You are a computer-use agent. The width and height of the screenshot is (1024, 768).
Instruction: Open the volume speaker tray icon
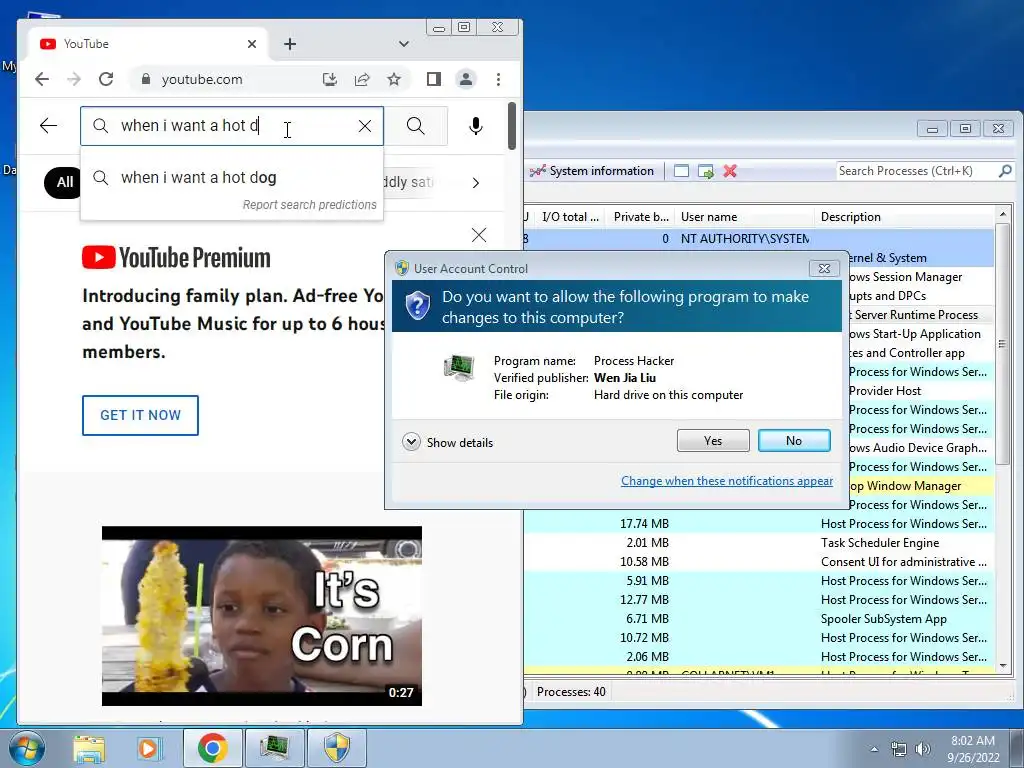coord(922,748)
